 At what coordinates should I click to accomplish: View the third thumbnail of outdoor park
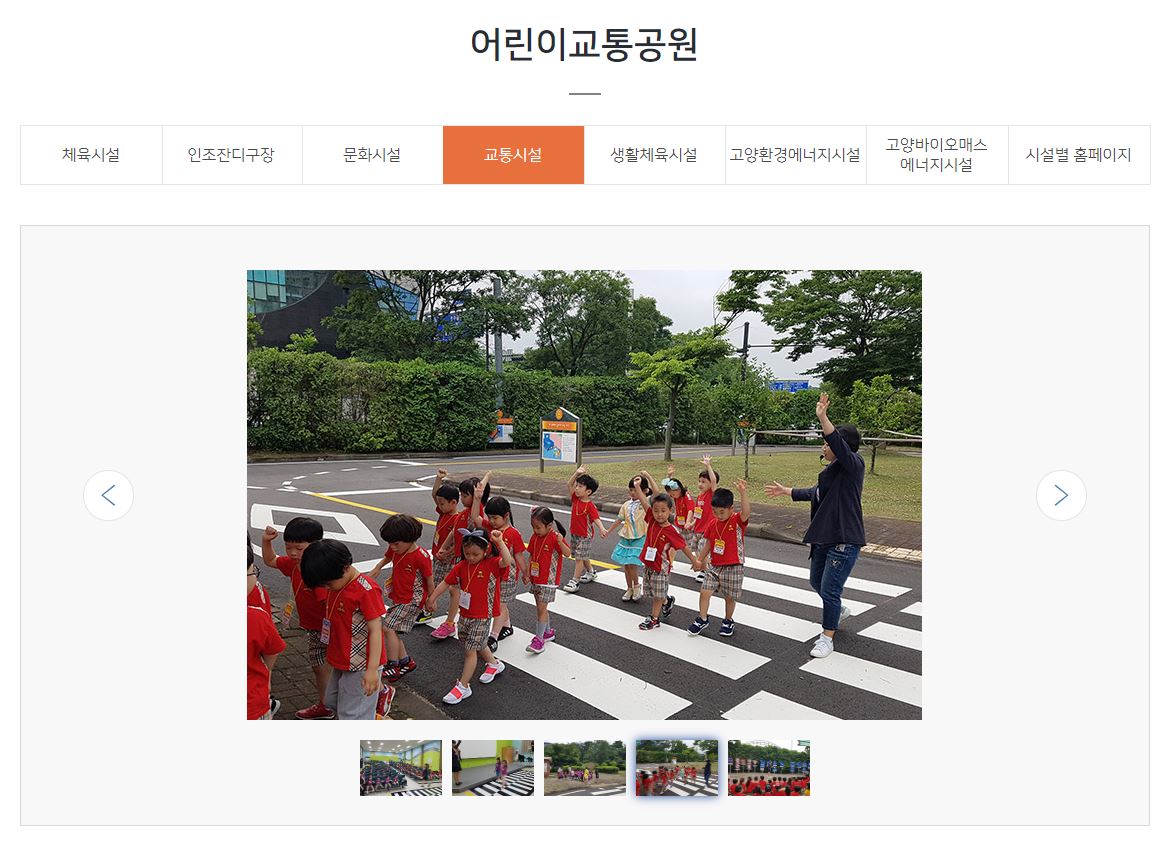[585, 768]
